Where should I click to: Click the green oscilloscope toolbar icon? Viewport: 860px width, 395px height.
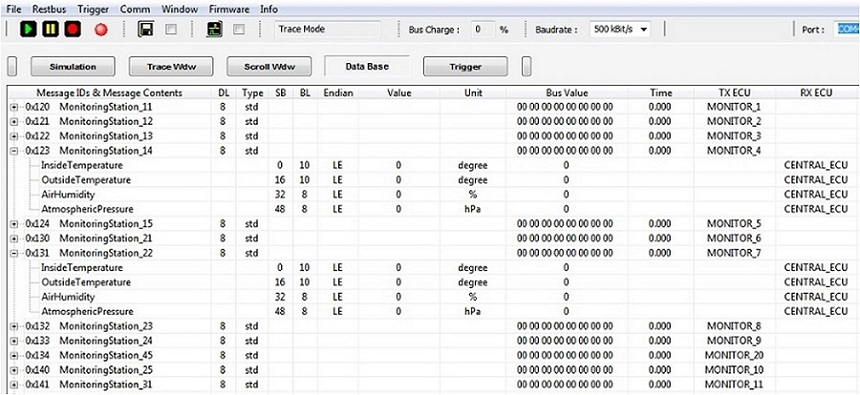[214, 30]
